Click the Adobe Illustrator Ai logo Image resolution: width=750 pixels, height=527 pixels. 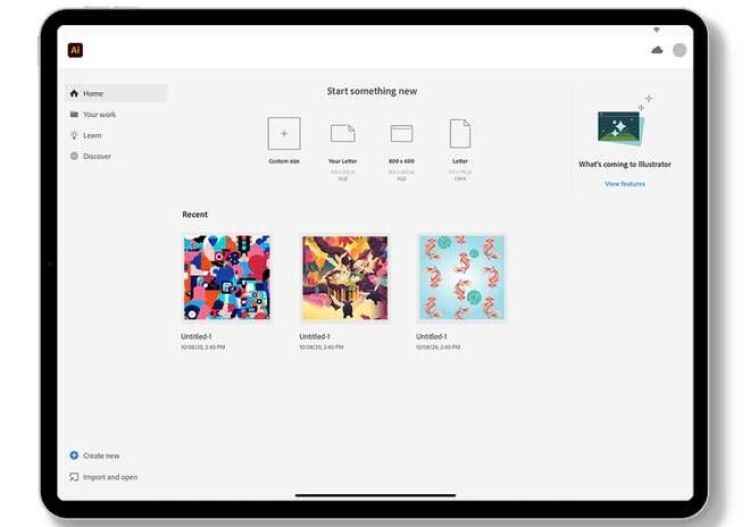coord(75,50)
